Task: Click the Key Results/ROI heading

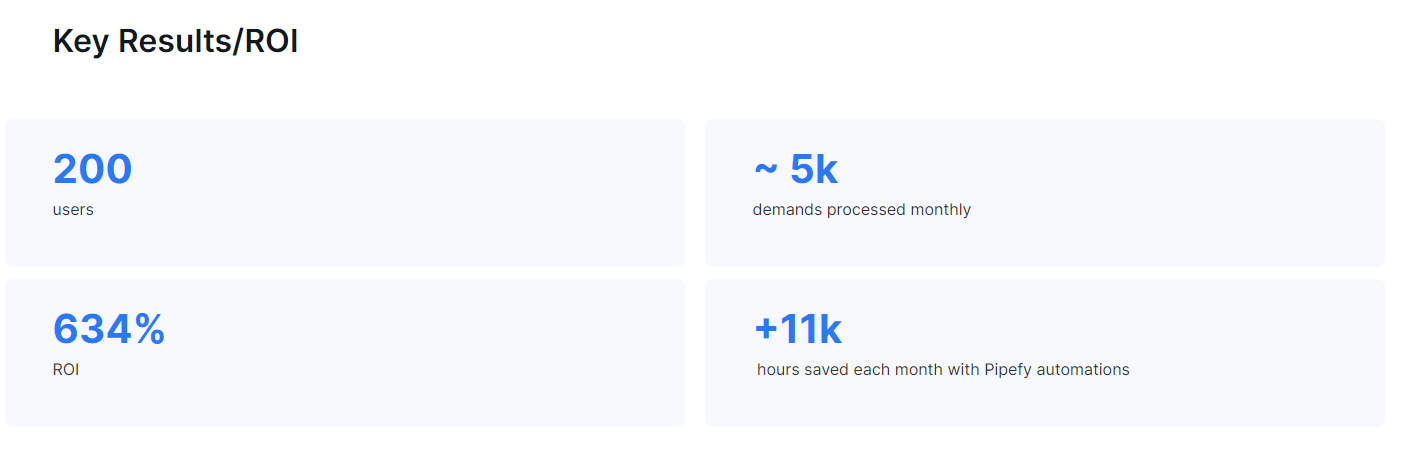Action: tap(175, 42)
